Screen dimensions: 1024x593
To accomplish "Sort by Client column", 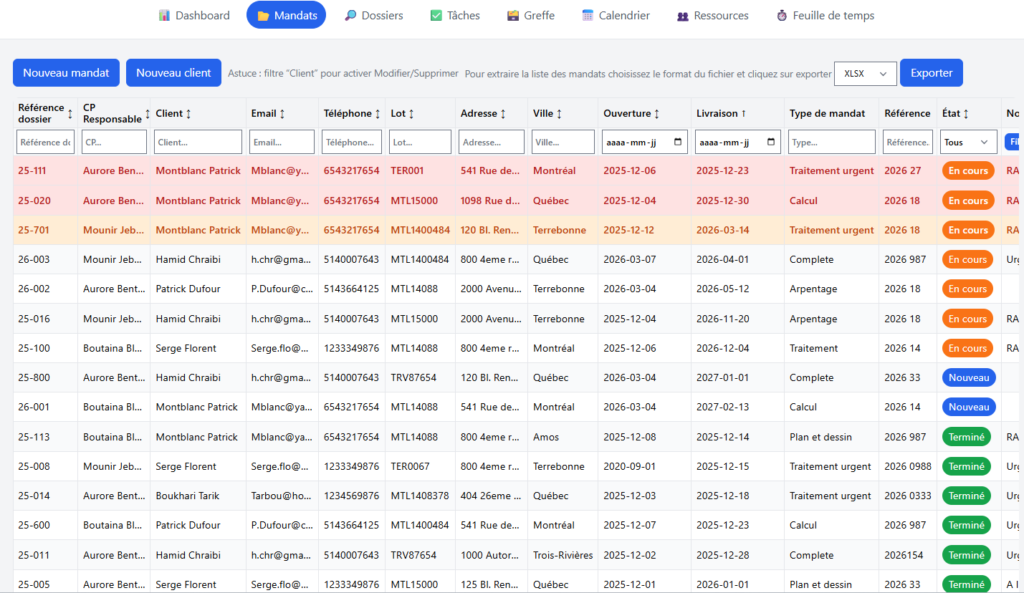I will pyautogui.click(x=188, y=114).
